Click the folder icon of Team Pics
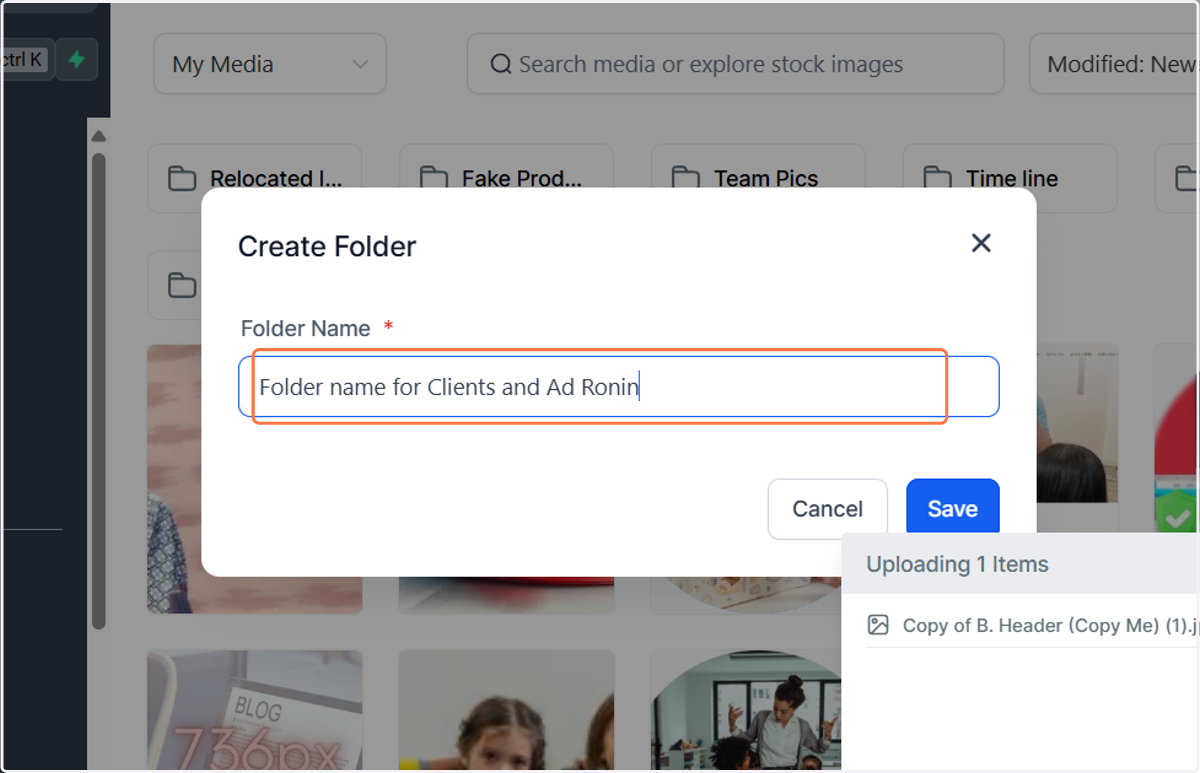The image size is (1200, 773). point(685,179)
